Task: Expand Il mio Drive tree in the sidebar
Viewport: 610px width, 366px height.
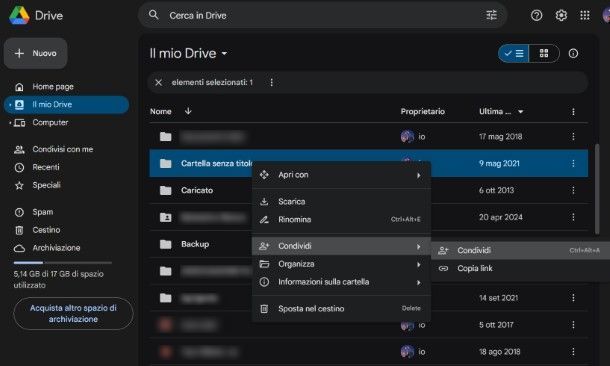Action: pyautogui.click(x=10, y=105)
